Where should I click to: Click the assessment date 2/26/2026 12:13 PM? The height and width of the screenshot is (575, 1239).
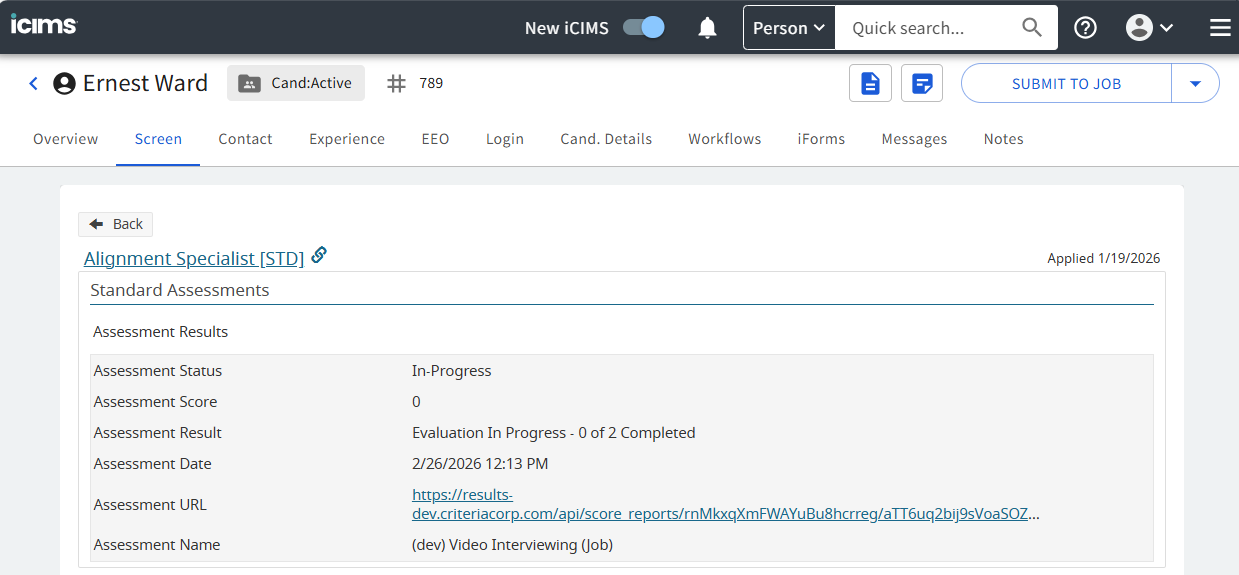(x=480, y=464)
